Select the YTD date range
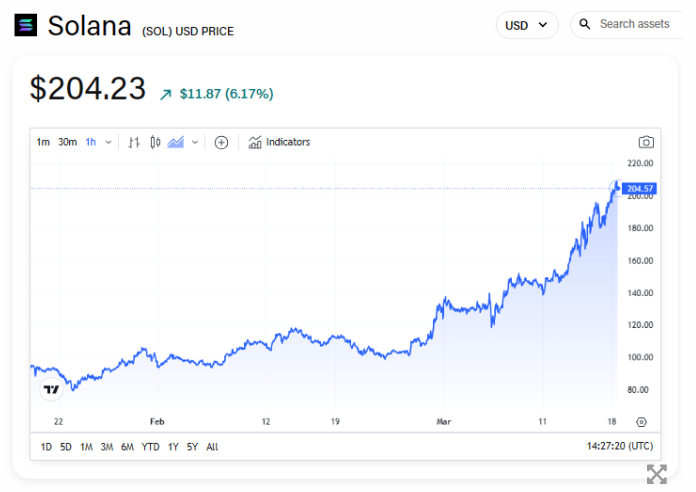Viewport: 696px width, 492px height. 150,447
